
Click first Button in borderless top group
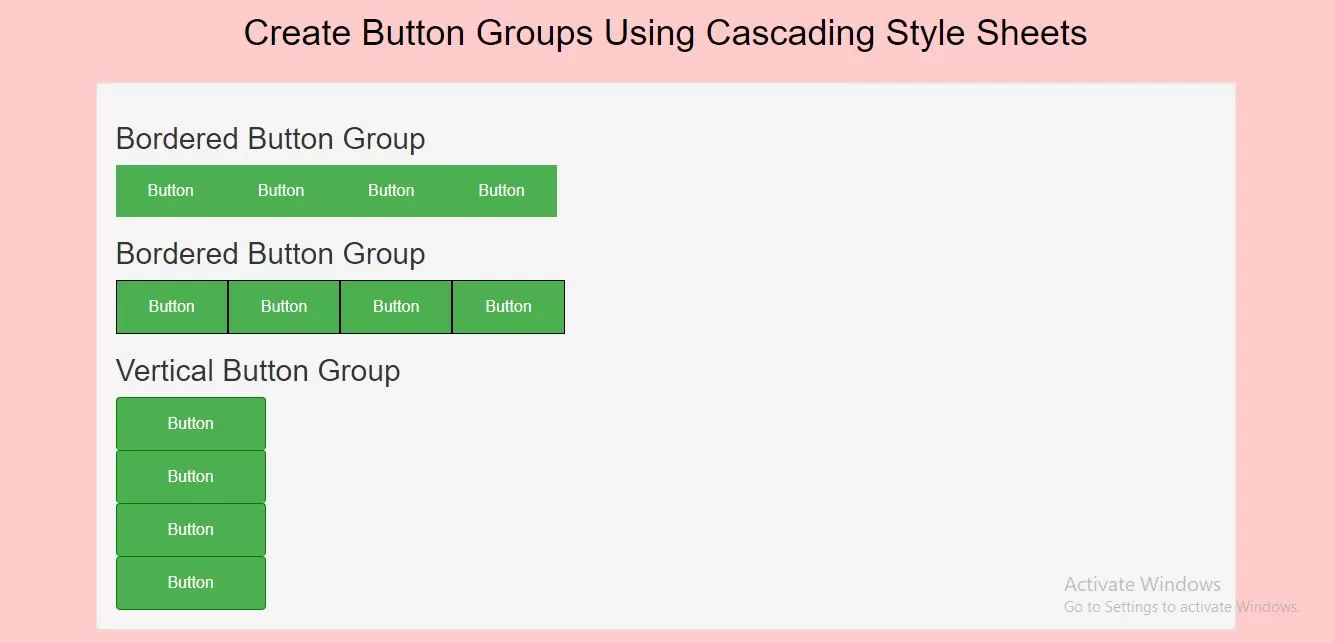171,191
